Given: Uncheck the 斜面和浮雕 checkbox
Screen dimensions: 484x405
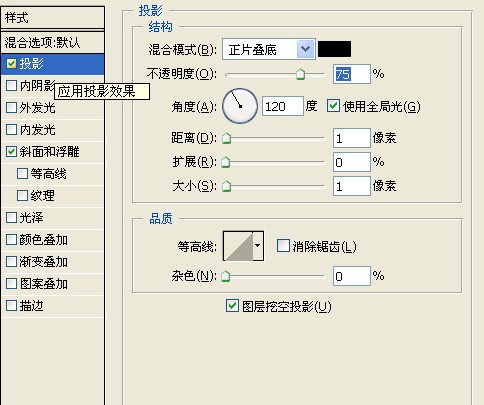Looking at the screenshot, I should click(x=11, y=152).
